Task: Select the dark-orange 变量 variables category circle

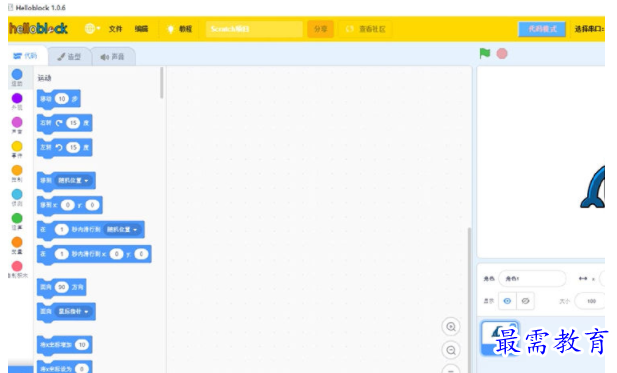Action: [17, 242]
